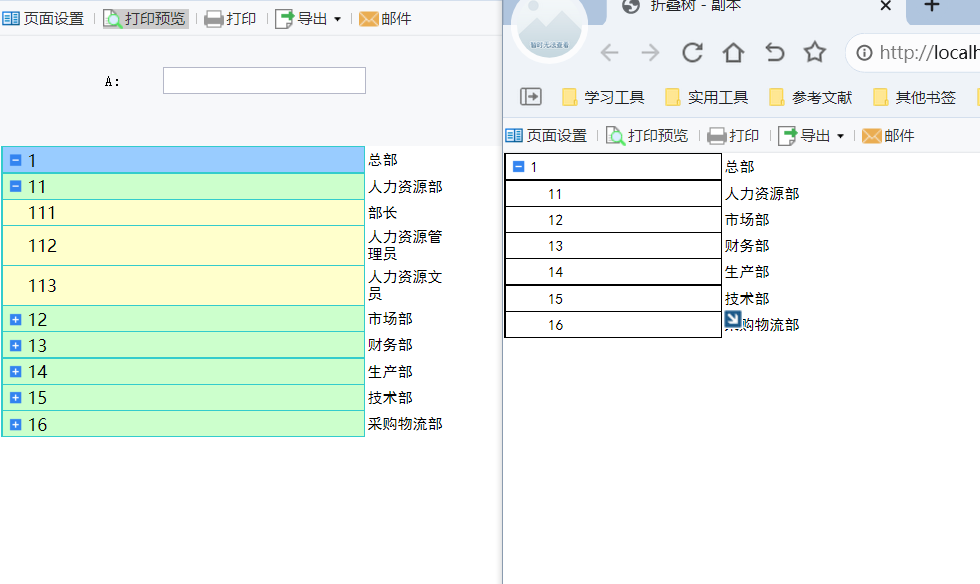Screen dimensions: 980x584
Task: Click the Page Setup icon in left toolbar
Action: 11,19
